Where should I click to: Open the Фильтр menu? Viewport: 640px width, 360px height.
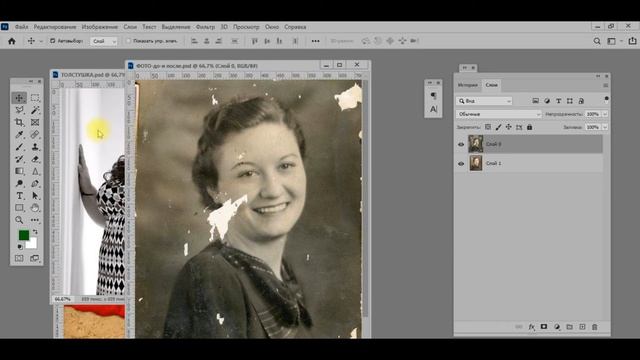tap(205, 27)
